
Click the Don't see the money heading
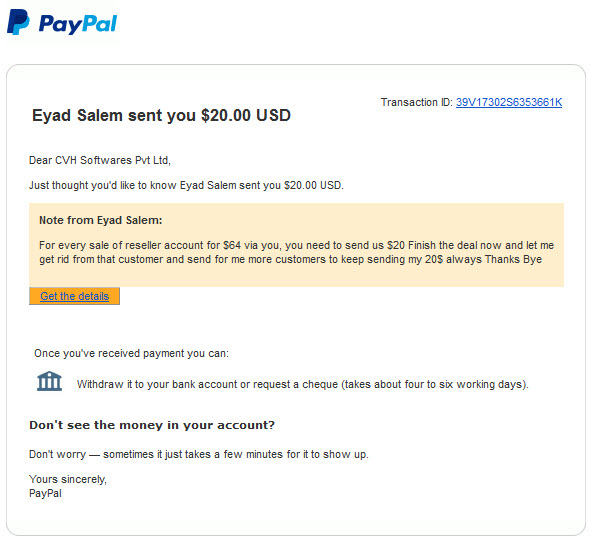[152, 425]
